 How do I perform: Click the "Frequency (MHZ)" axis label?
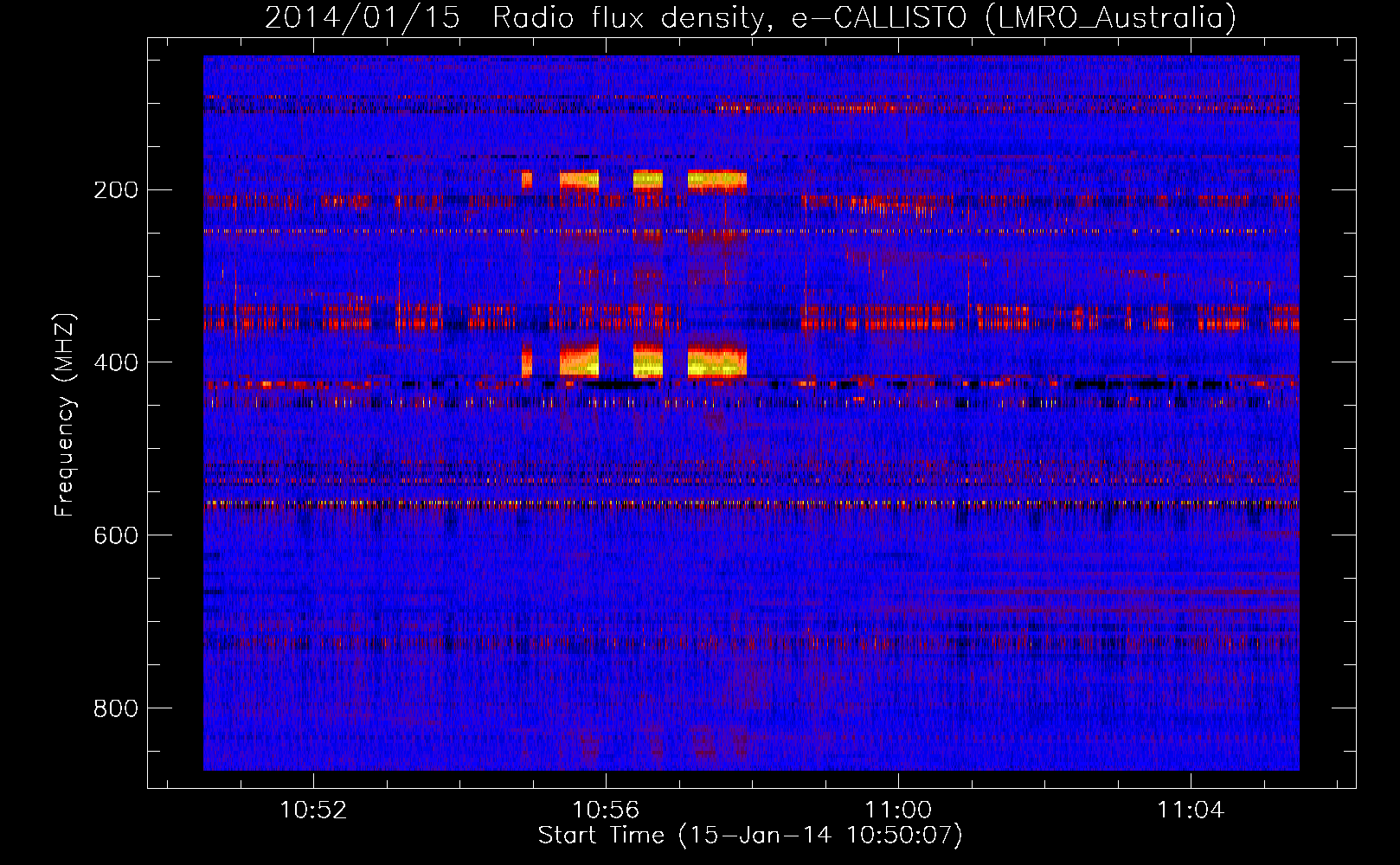click(x=65, y=415)
